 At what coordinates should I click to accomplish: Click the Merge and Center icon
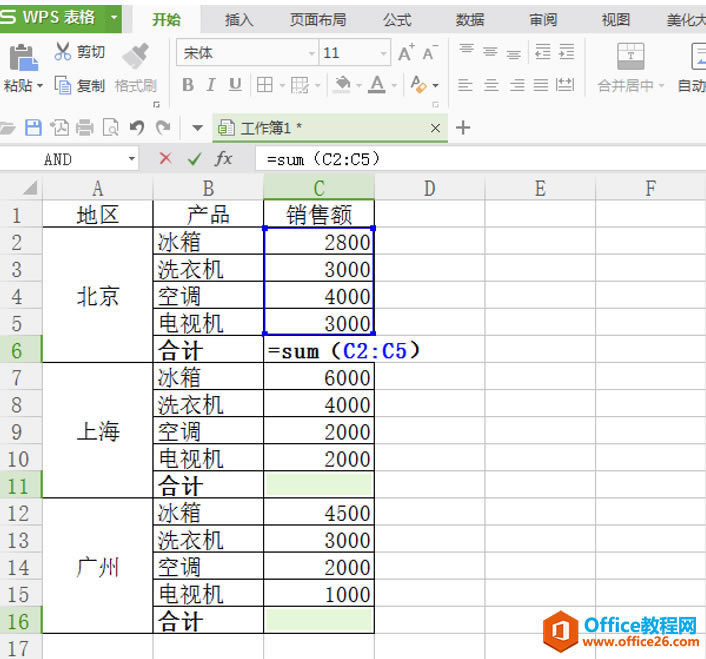(630, 56)
